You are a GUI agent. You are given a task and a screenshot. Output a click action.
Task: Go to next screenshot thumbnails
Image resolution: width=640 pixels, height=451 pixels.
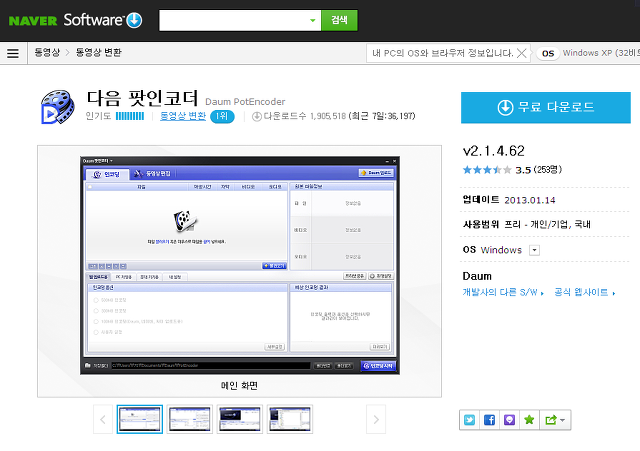tap(376, 419)
